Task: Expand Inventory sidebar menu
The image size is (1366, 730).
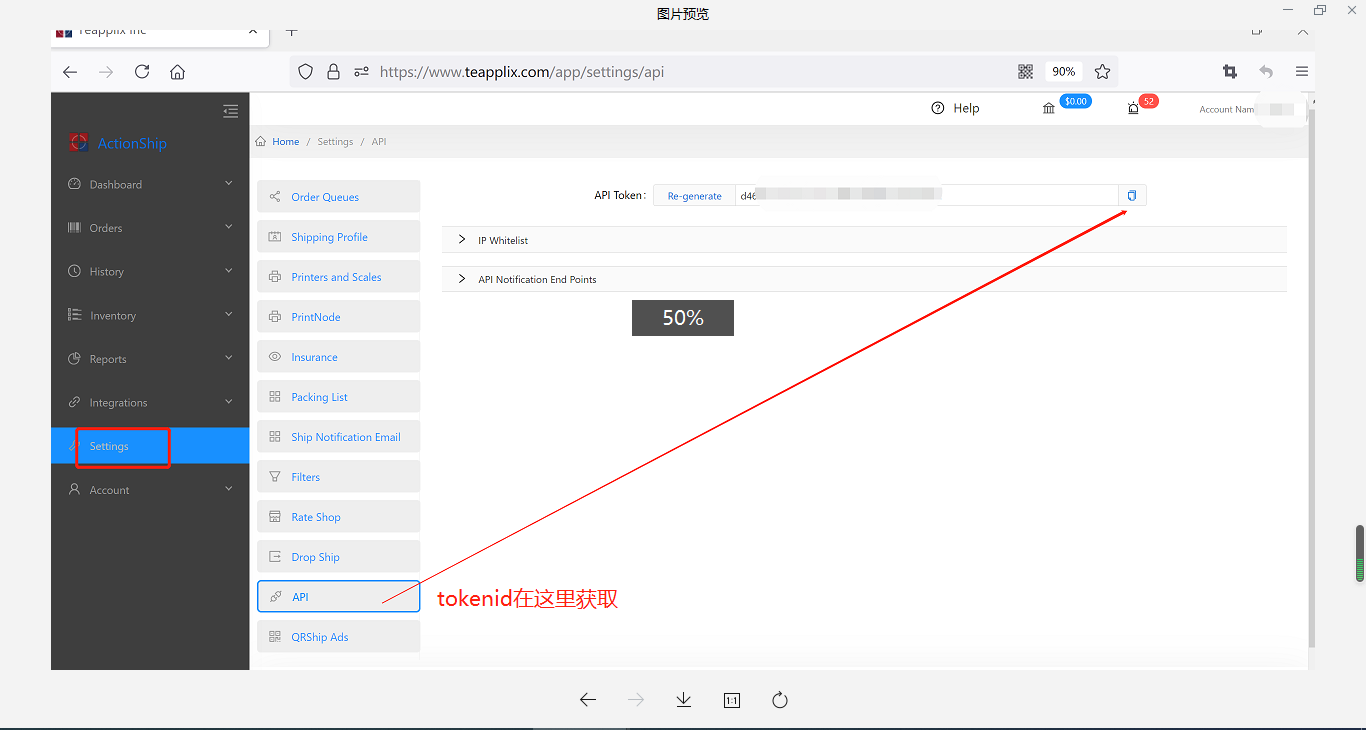Action: click(x=150, y=315)
